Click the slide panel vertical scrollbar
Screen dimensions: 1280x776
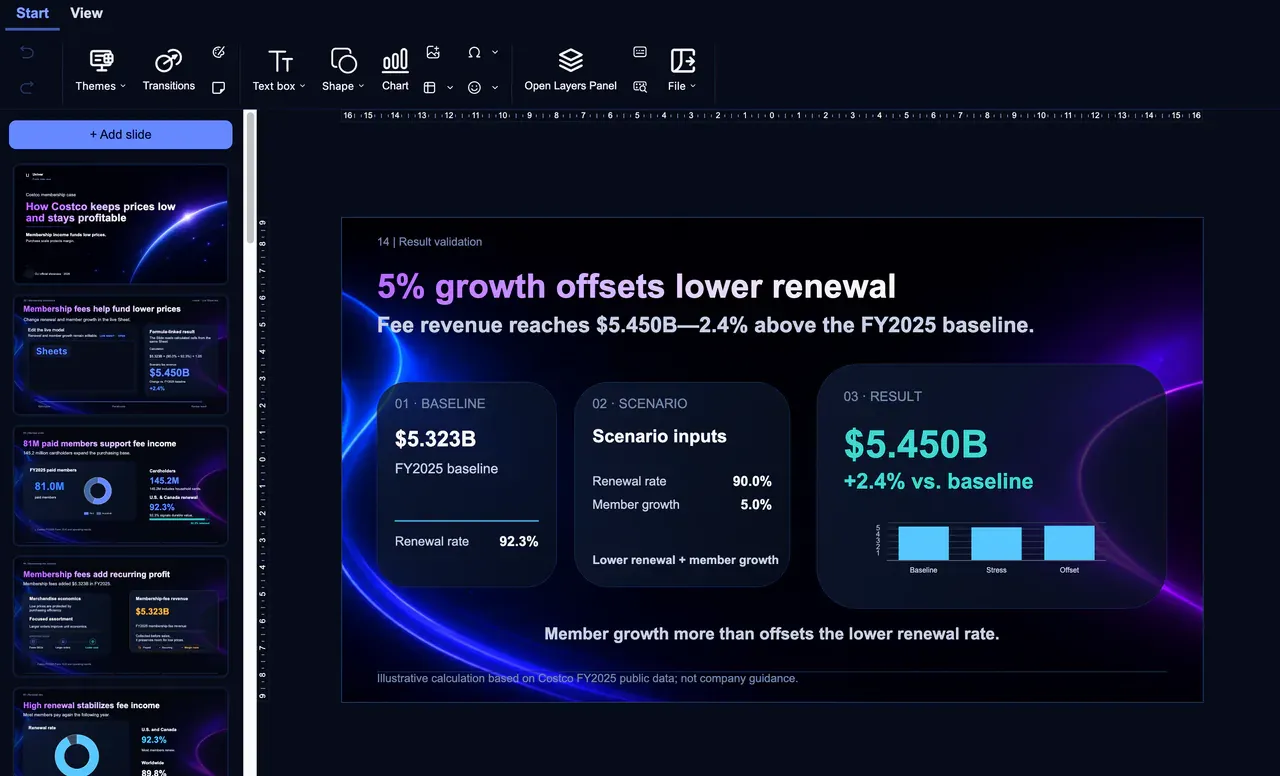pyautogui.click(x=250, y=178)
